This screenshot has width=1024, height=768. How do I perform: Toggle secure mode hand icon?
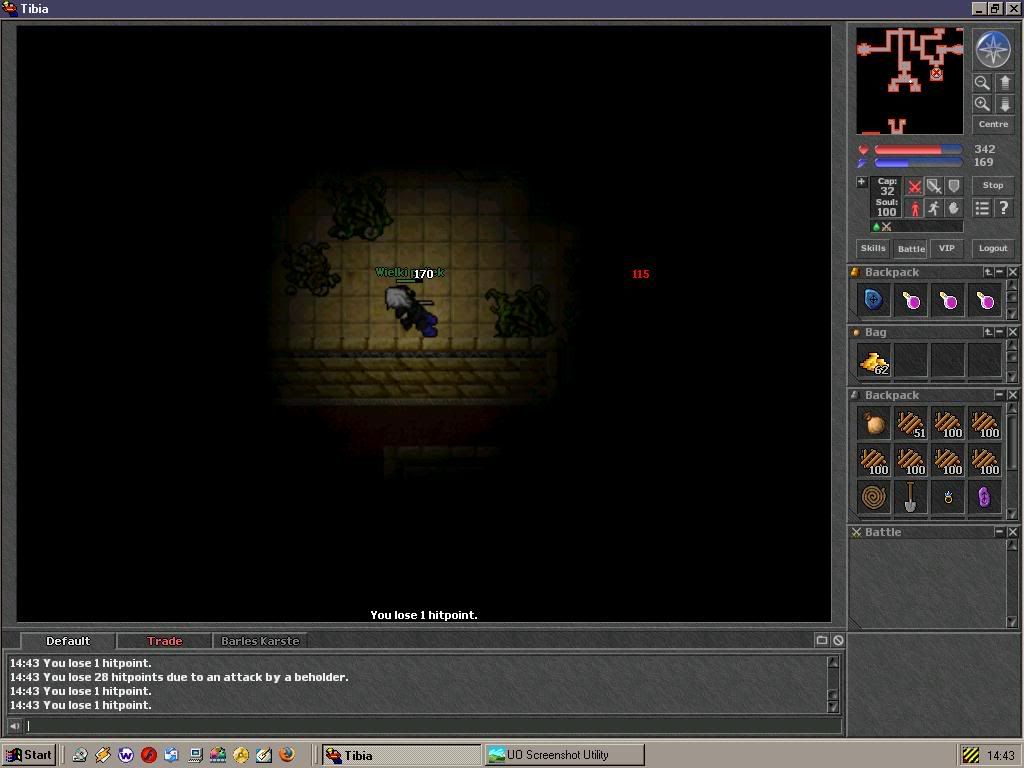(x=953, y=208)
